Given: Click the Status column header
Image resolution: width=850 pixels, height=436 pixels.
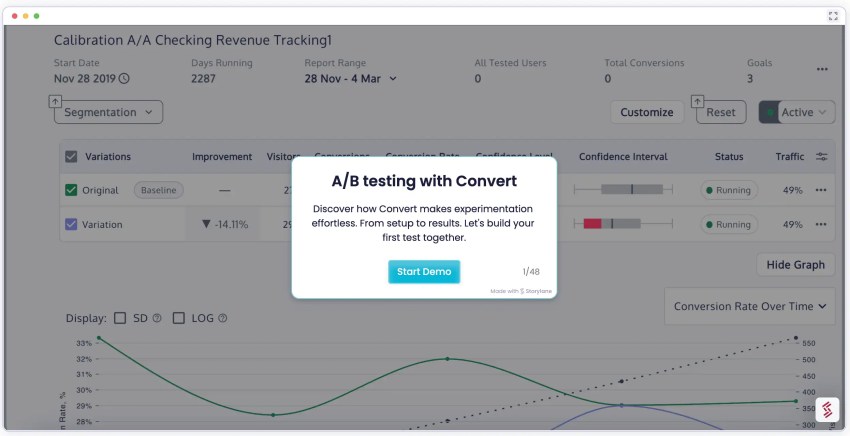Looking at the screenshot, I should pyautogui.click(x=729, y=157).
